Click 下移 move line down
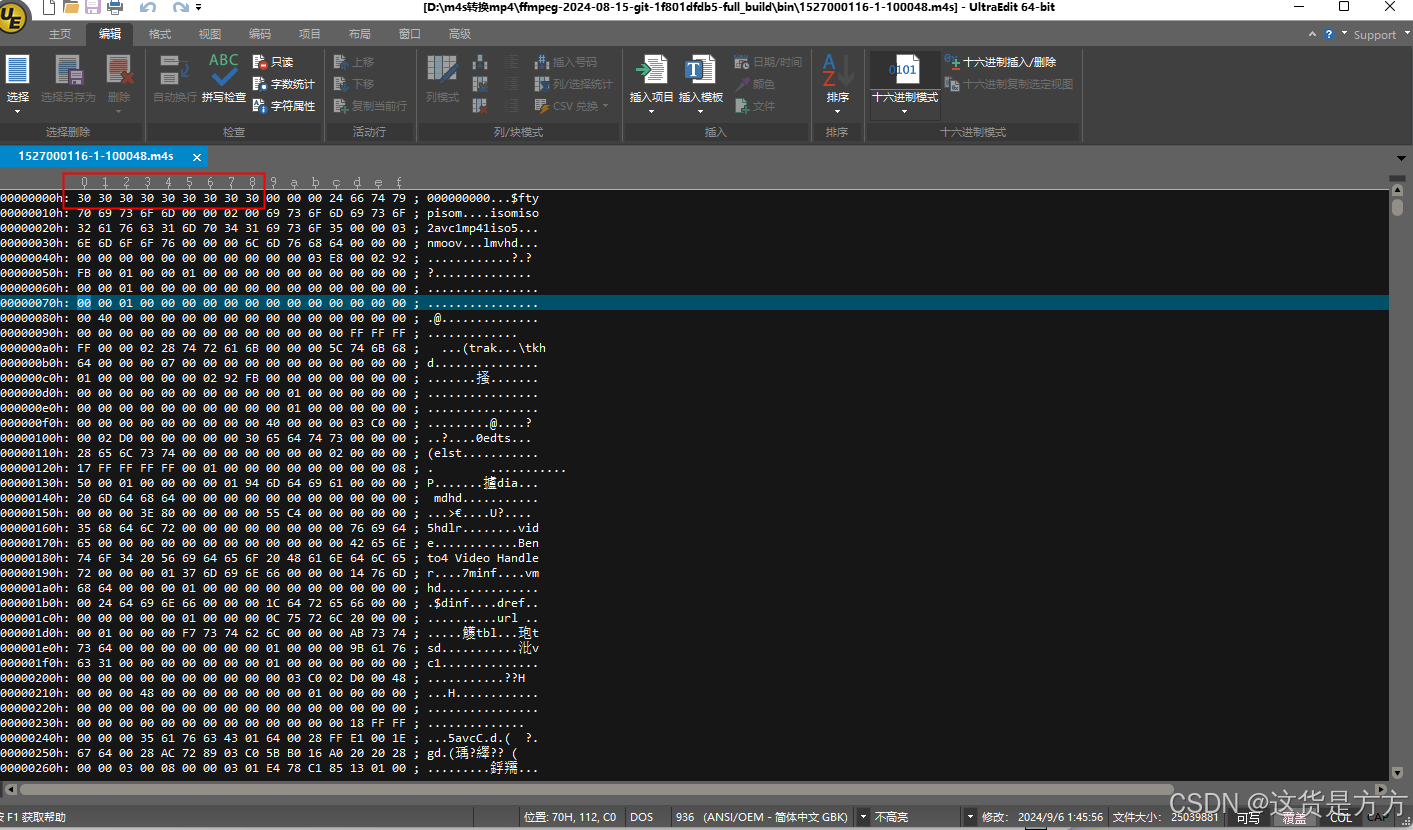Viewport: 1413px width, 830px height. (353, 84)
